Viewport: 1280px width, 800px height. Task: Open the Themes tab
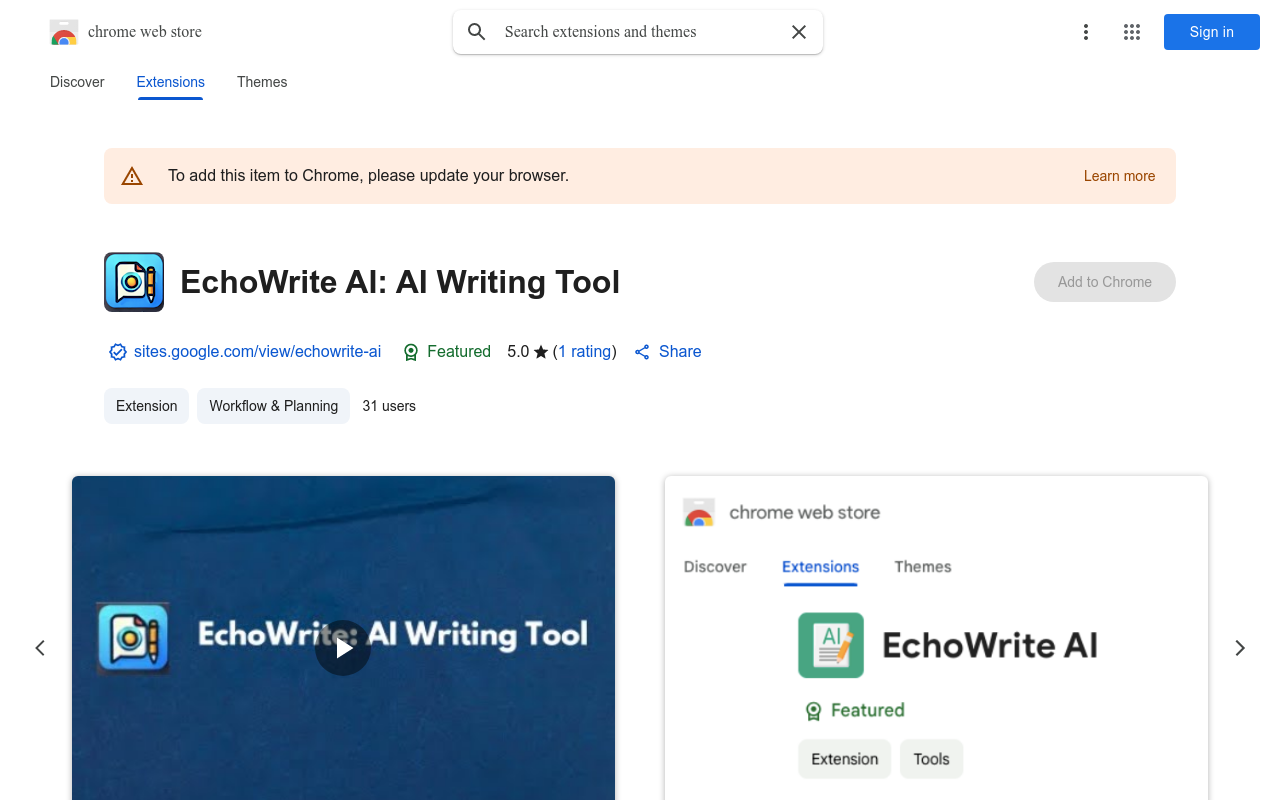point(262,82)
